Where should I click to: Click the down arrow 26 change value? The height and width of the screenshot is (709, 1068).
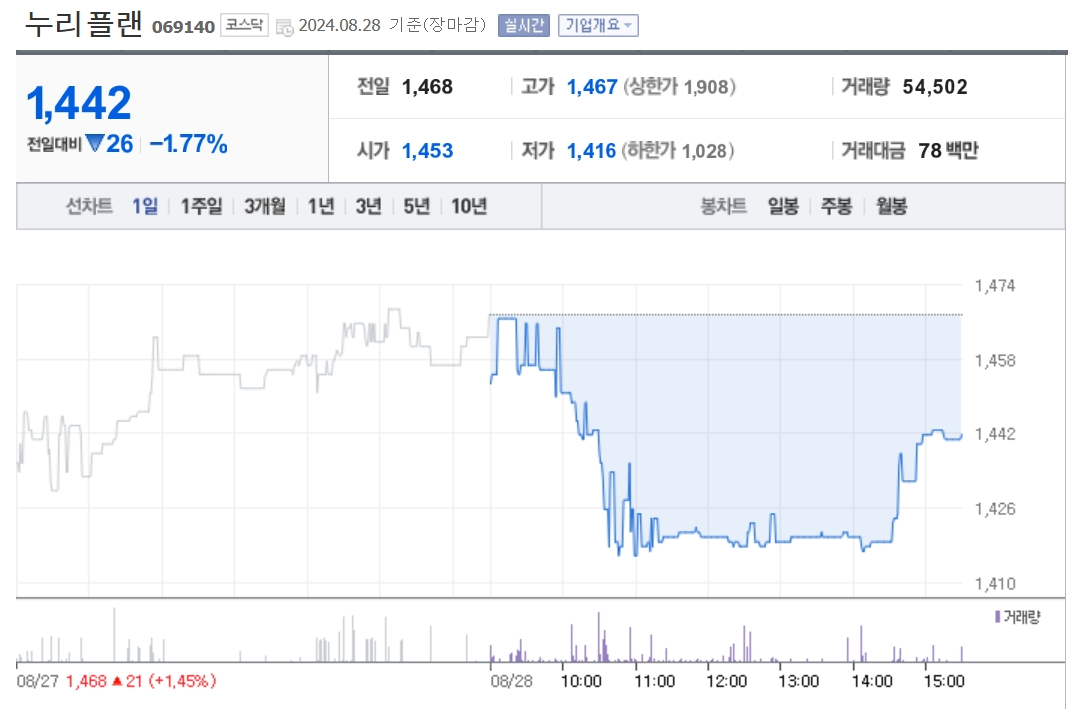tap(110, 144)
